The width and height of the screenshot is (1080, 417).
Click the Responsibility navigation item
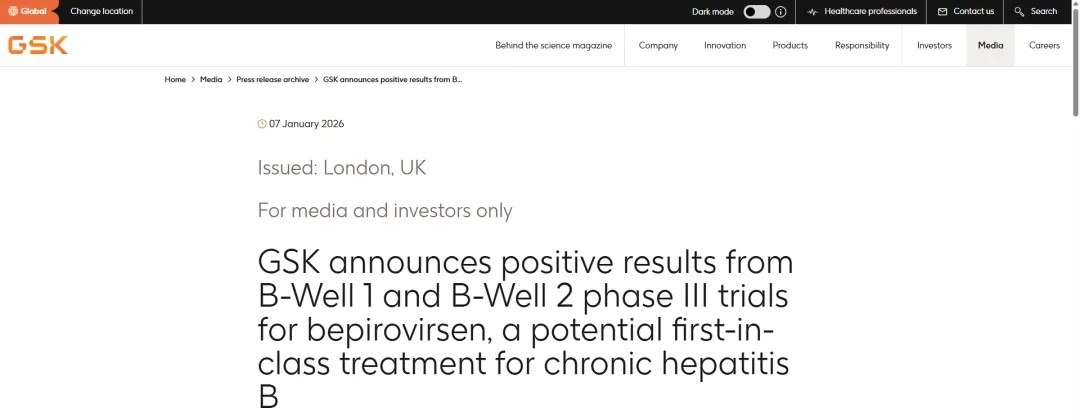862,45
